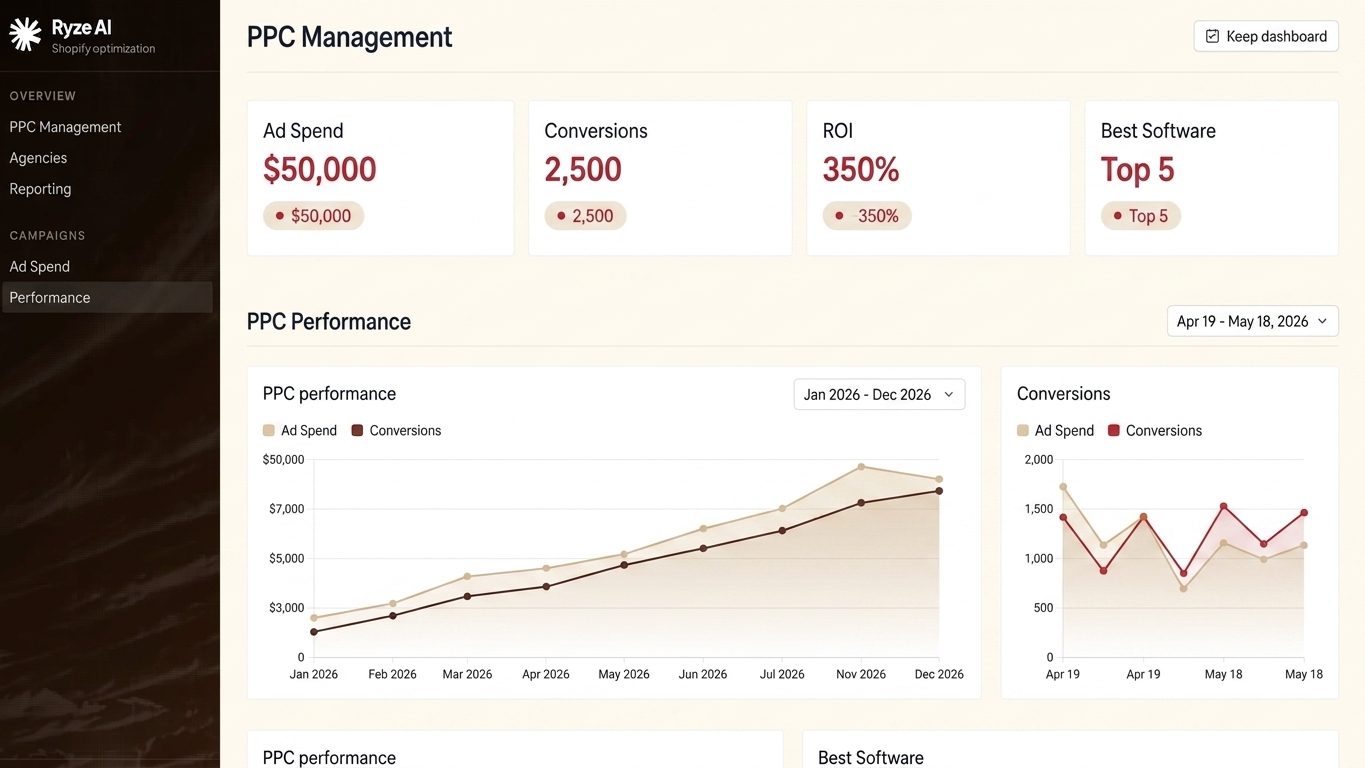The image size is (1365, 768).
Task: Click the CAMPAIGNS sidebar section label
Action: 47,236
